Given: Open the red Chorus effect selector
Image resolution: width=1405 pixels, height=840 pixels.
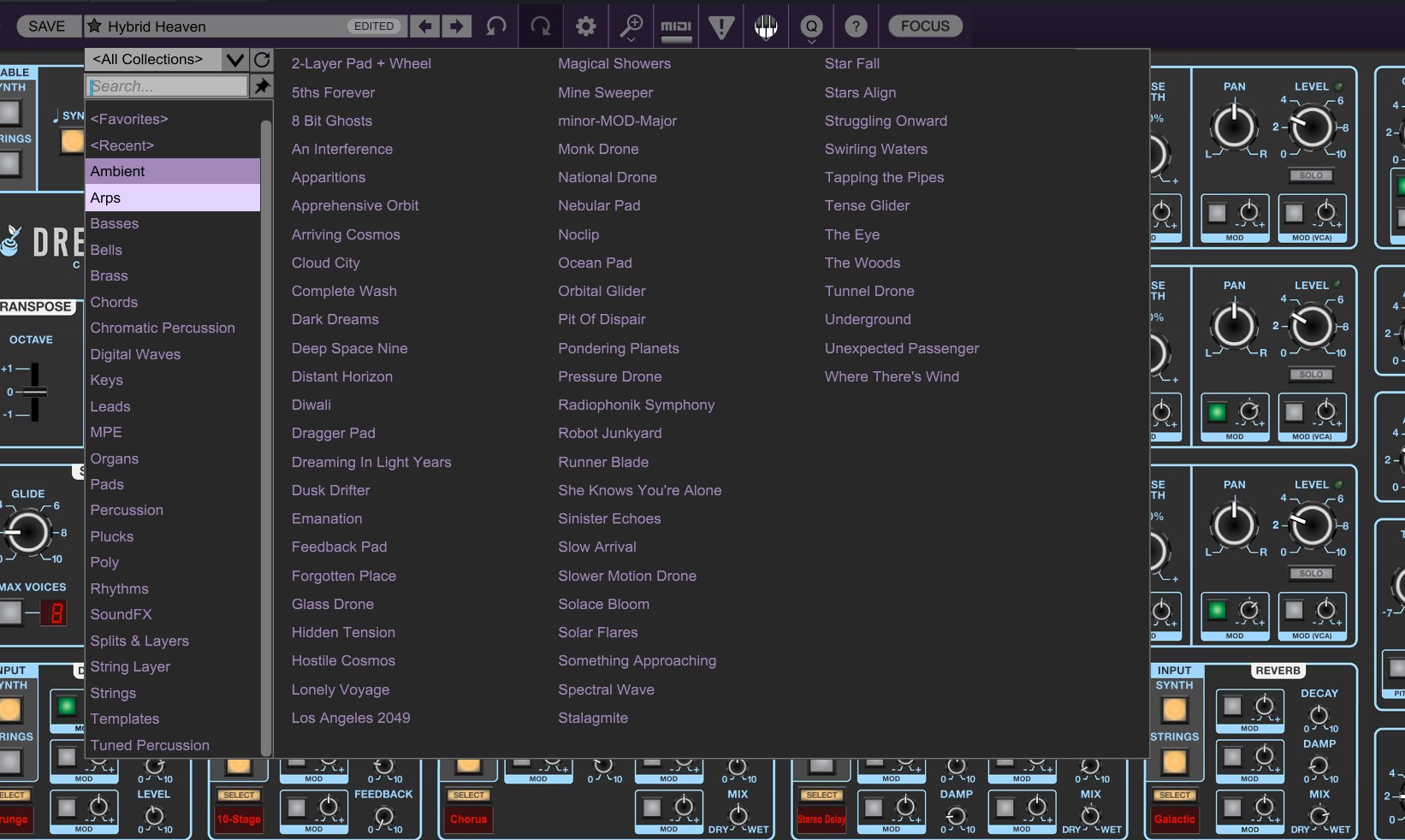Looking at the screenshot, I should pos(469,819).
